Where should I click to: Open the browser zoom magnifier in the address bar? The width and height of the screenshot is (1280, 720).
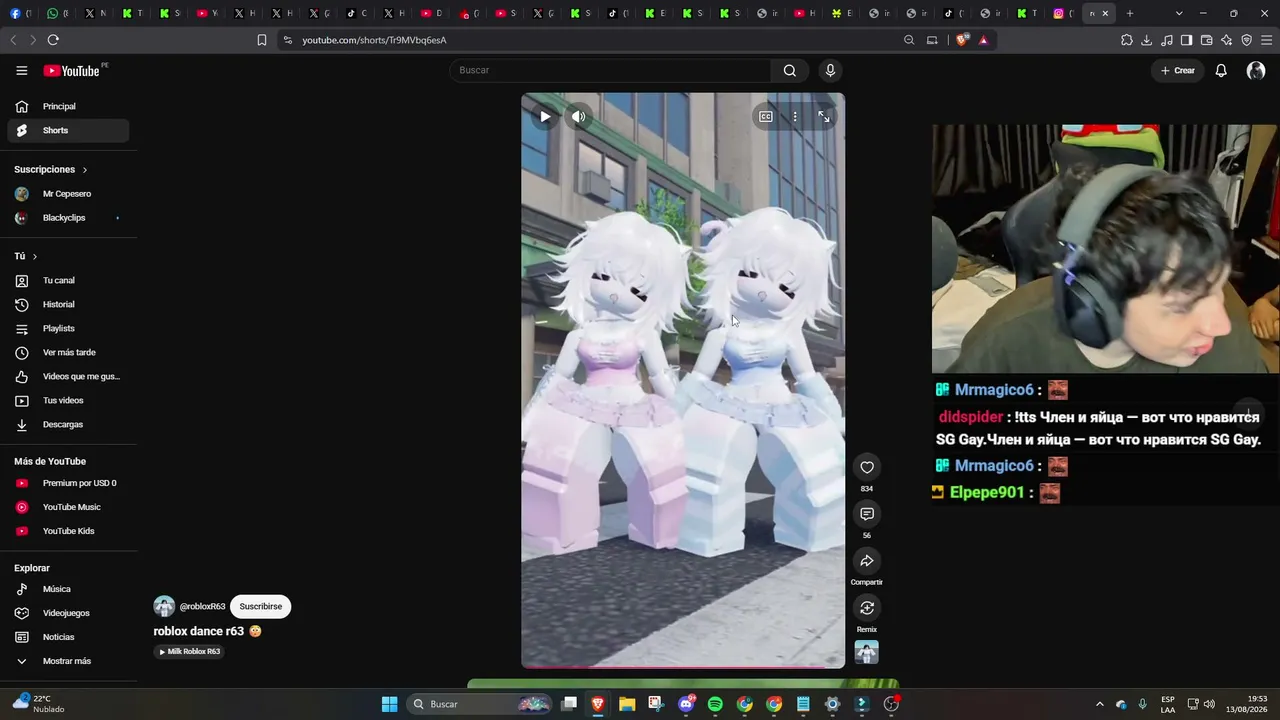tap(909, 40)
